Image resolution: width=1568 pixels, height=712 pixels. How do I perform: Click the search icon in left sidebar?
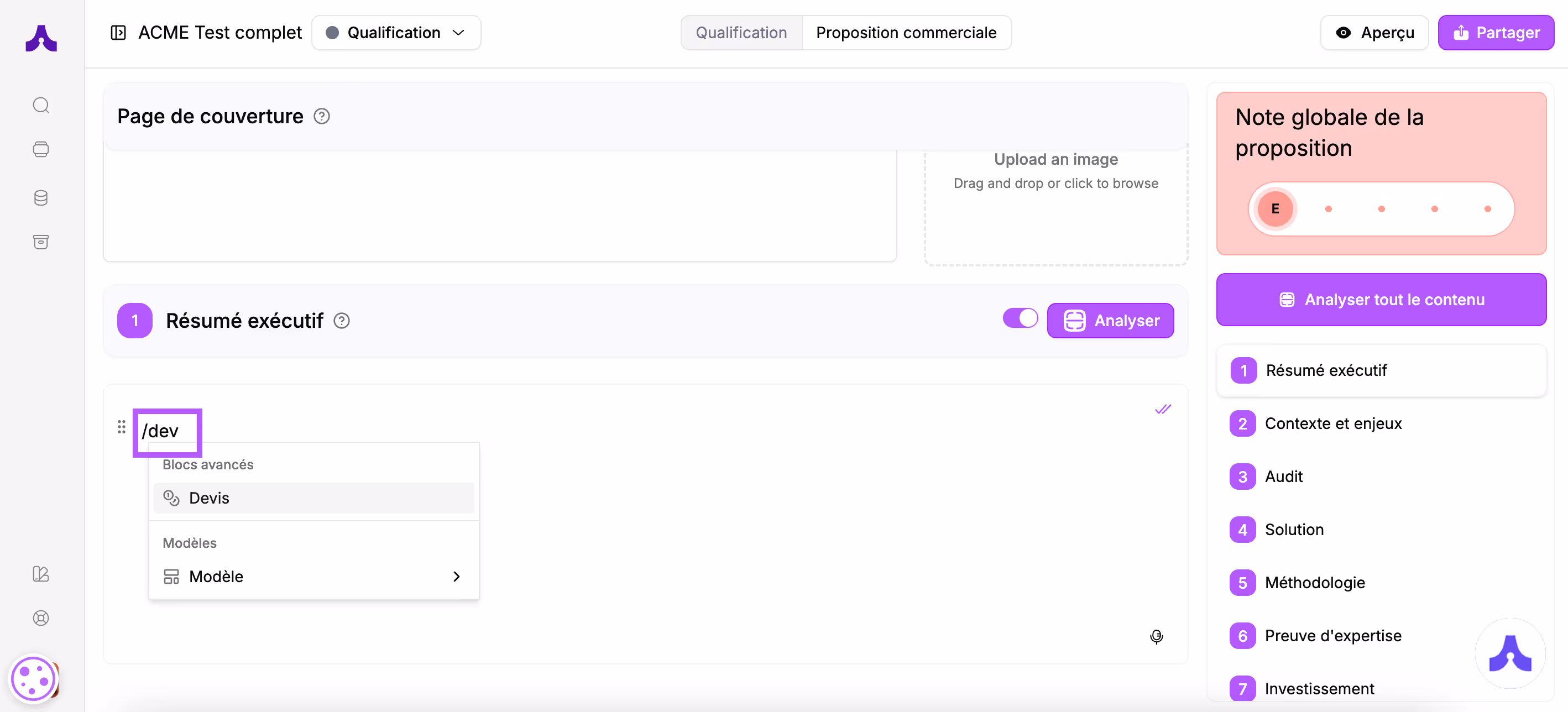point(41,105)
